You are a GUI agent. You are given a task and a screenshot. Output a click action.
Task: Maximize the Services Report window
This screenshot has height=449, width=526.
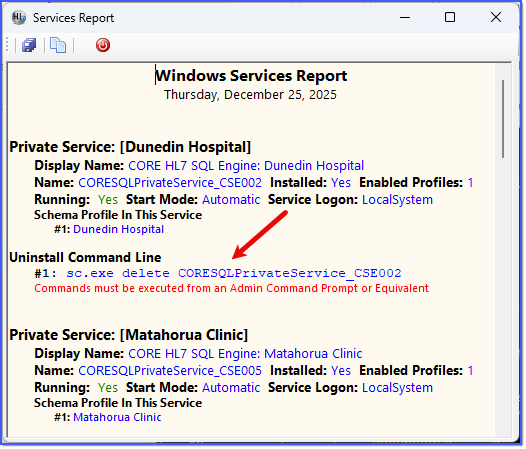pyautogui.click(x=450, y=17)
